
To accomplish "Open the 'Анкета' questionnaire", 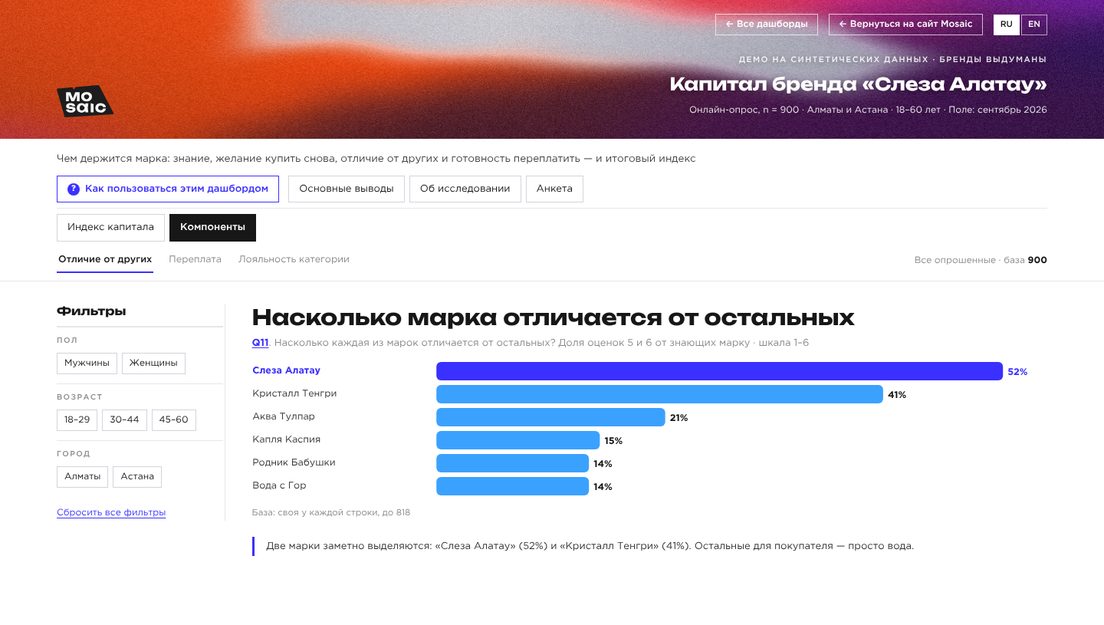I will [x=554, y=189].
